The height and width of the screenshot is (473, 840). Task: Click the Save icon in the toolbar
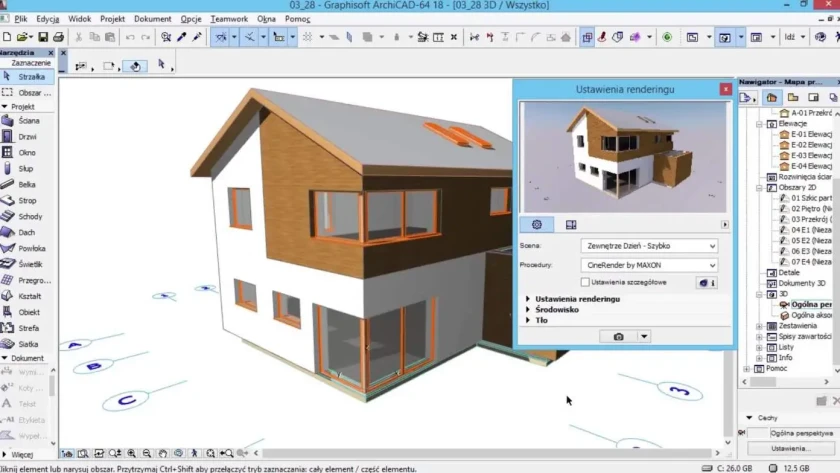click(x=44, y=37)
